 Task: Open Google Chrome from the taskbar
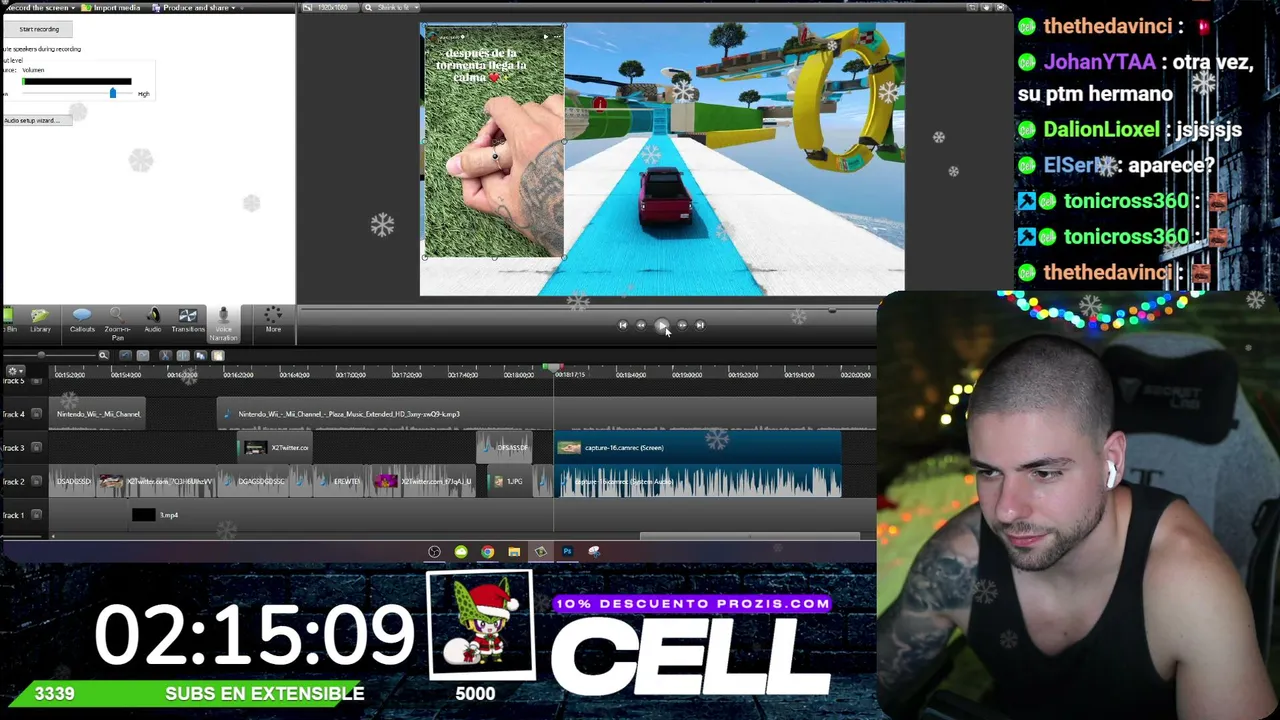[x=487, y=551]
